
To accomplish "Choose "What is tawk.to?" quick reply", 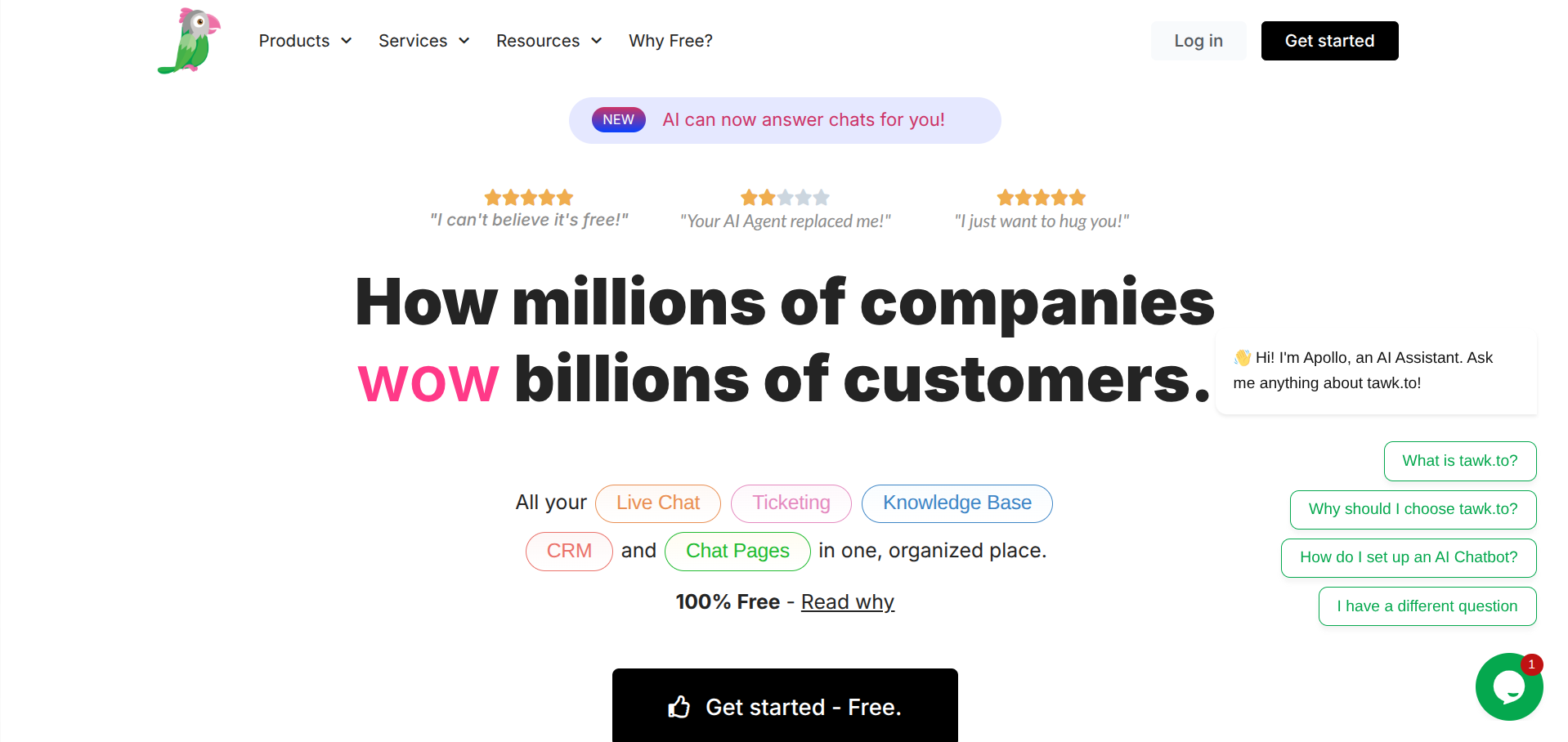I will click(x=1459, y=461).
